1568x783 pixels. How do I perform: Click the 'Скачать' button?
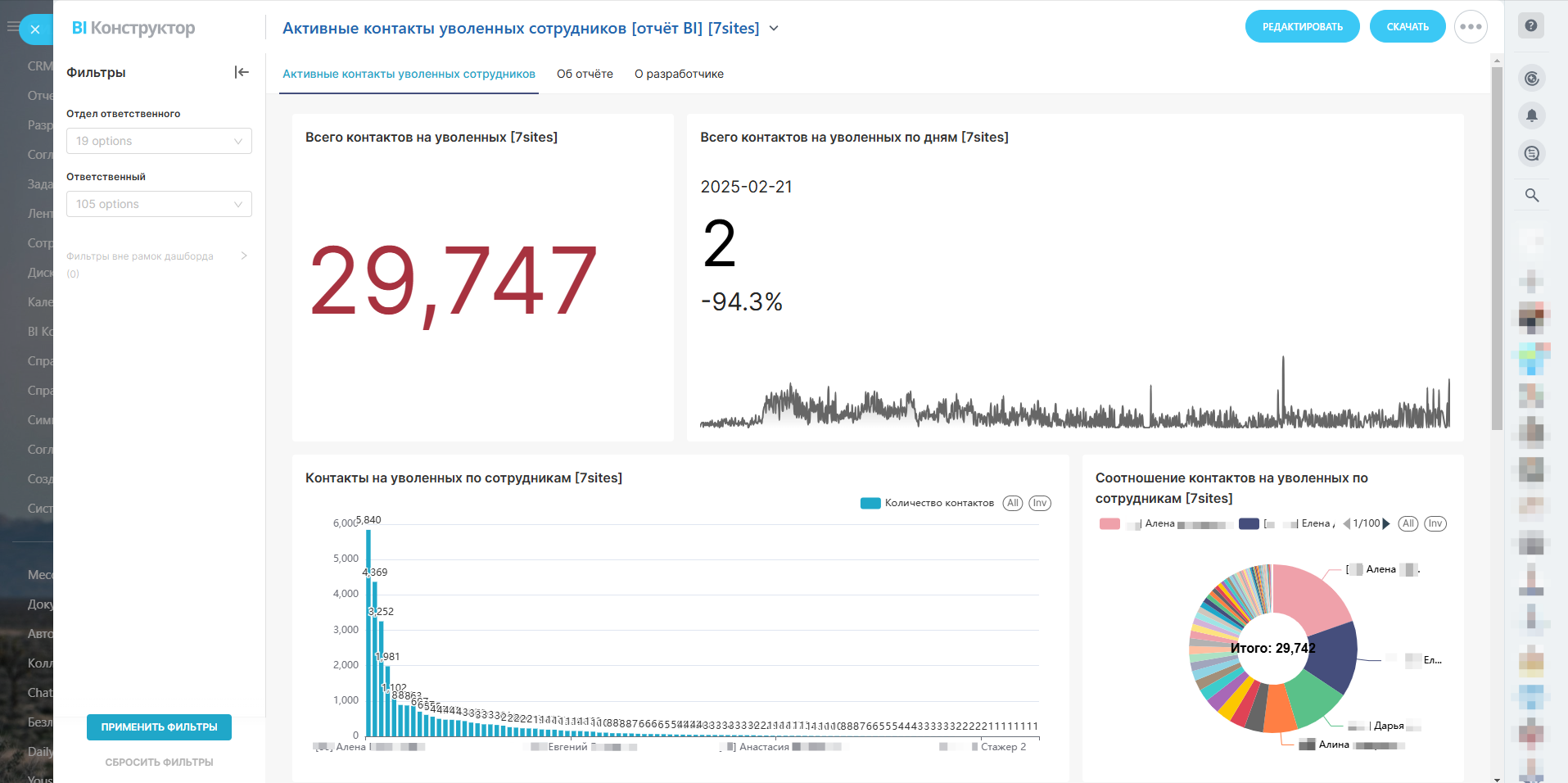click(x=1407, y=27)
